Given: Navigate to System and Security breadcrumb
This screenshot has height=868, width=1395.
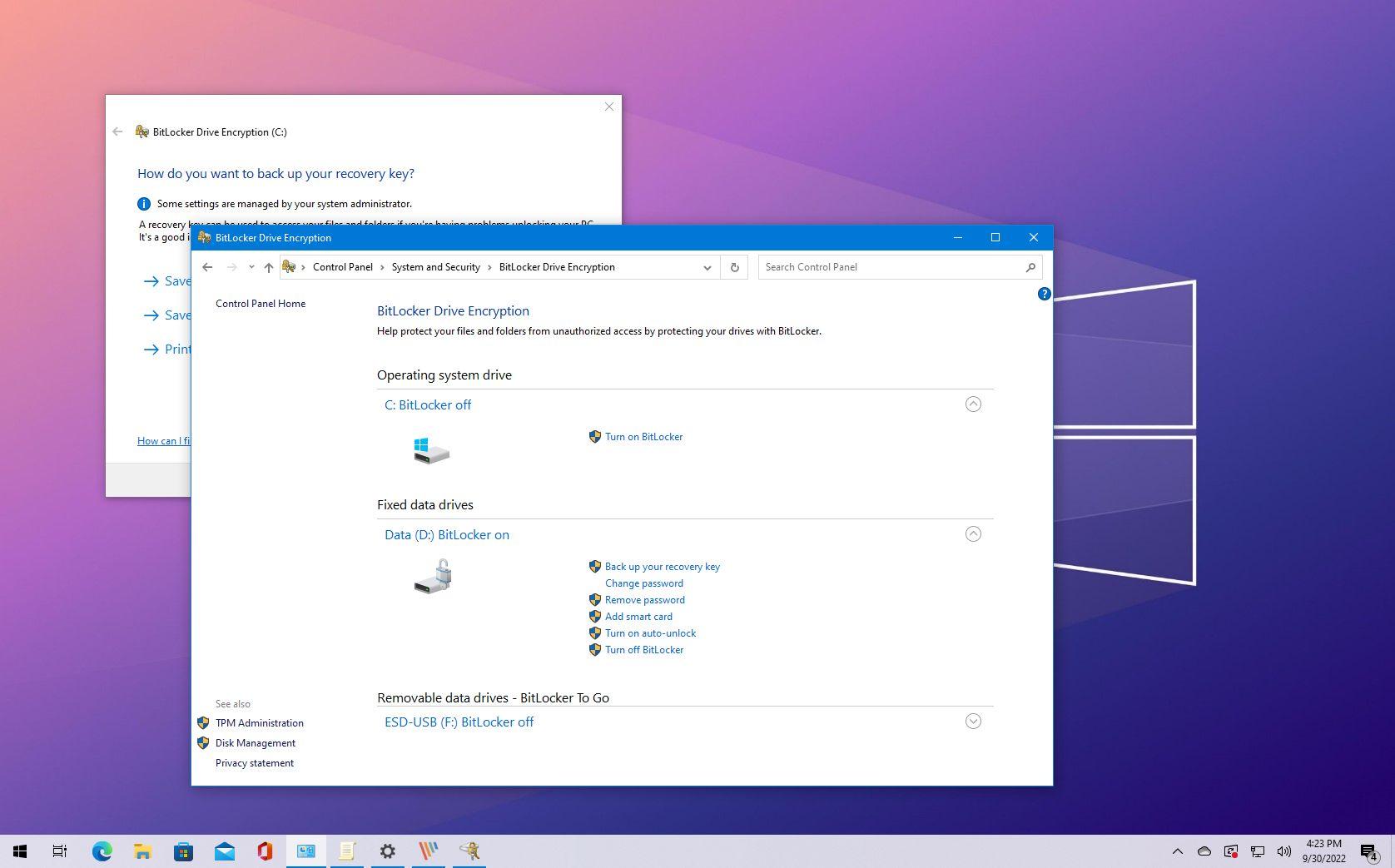Looking at the screenshot, I should (x=435, y=267).
